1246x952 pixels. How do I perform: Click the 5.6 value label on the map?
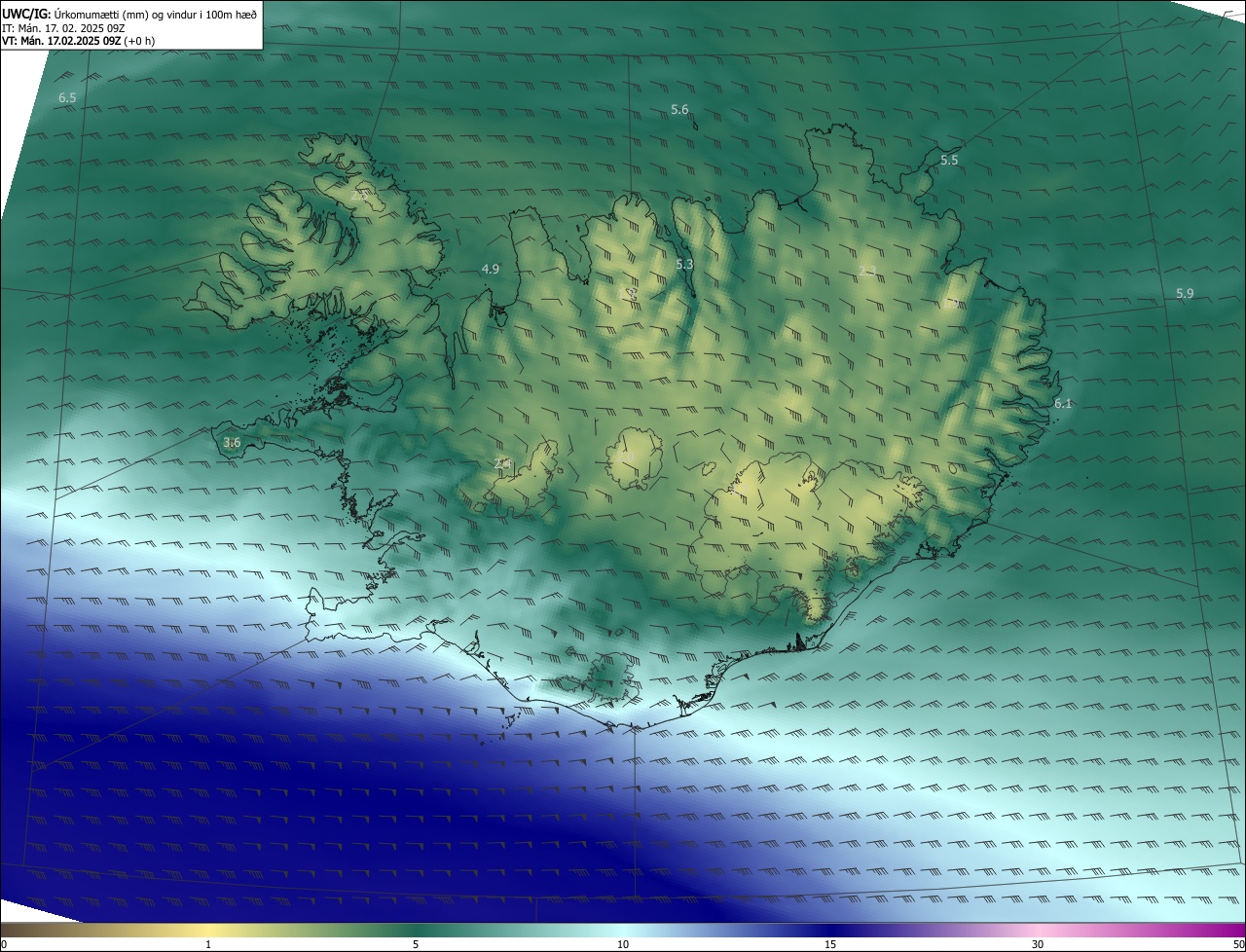click(680, 110)
